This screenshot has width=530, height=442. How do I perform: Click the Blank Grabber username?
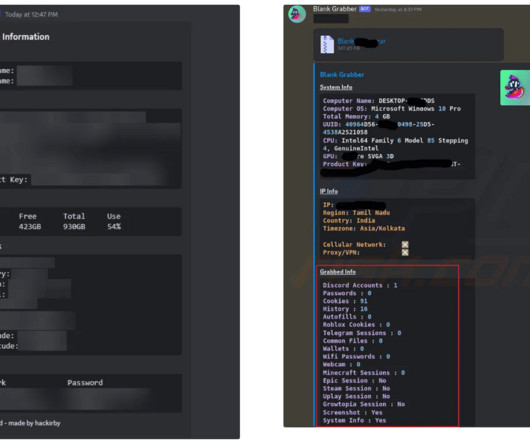(x=335, y=9)
